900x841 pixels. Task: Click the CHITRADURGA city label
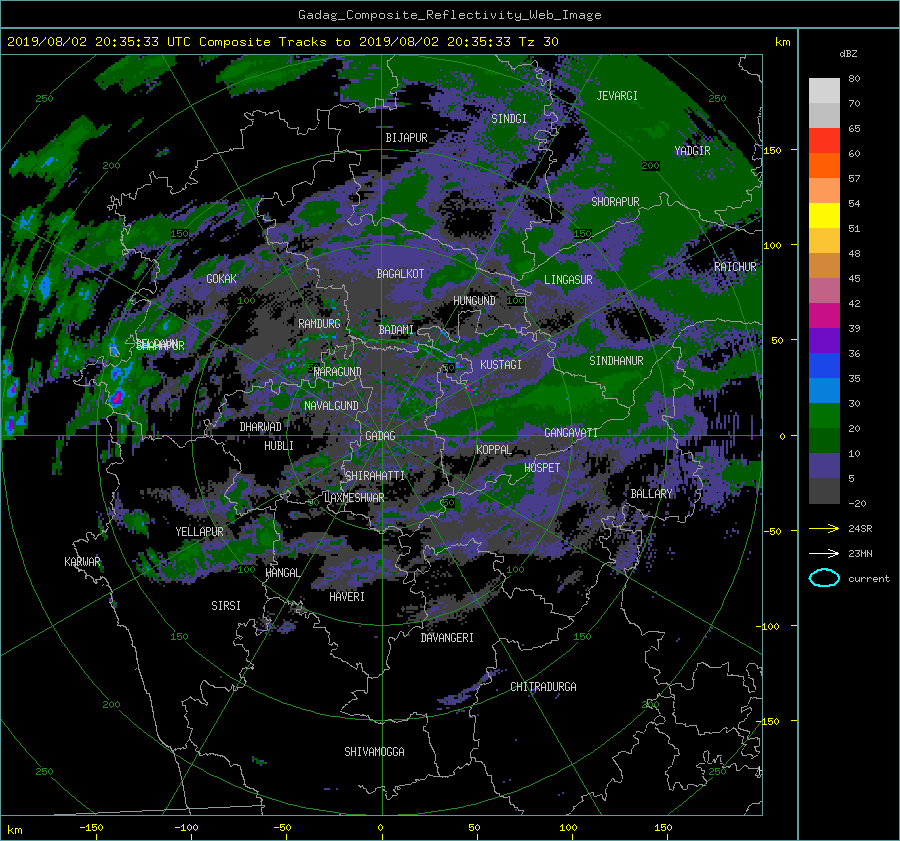pos(543,687)
